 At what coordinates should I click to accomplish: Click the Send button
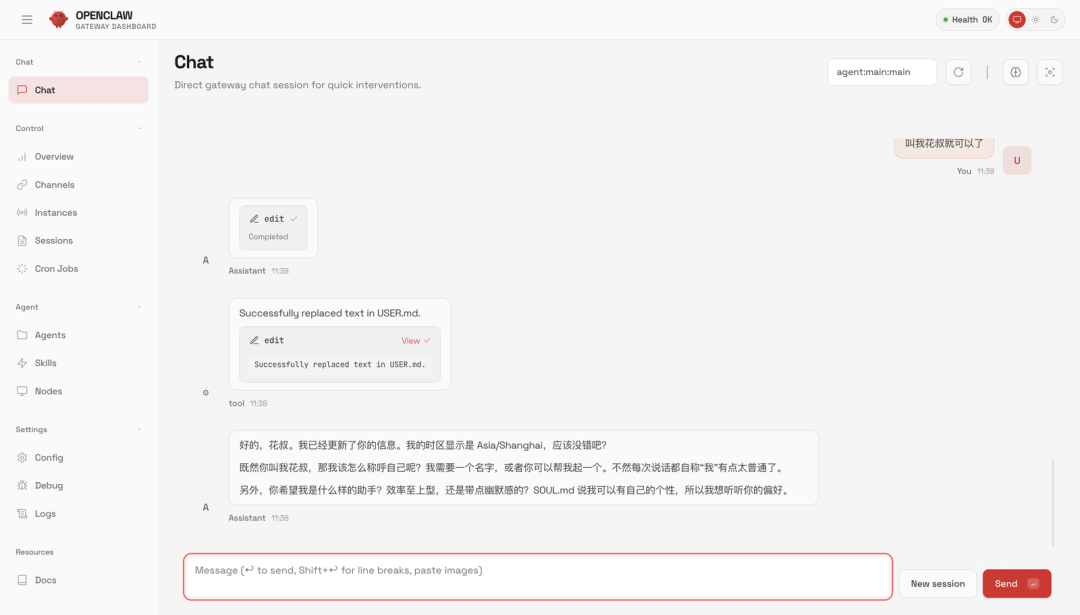point(1017,583)
